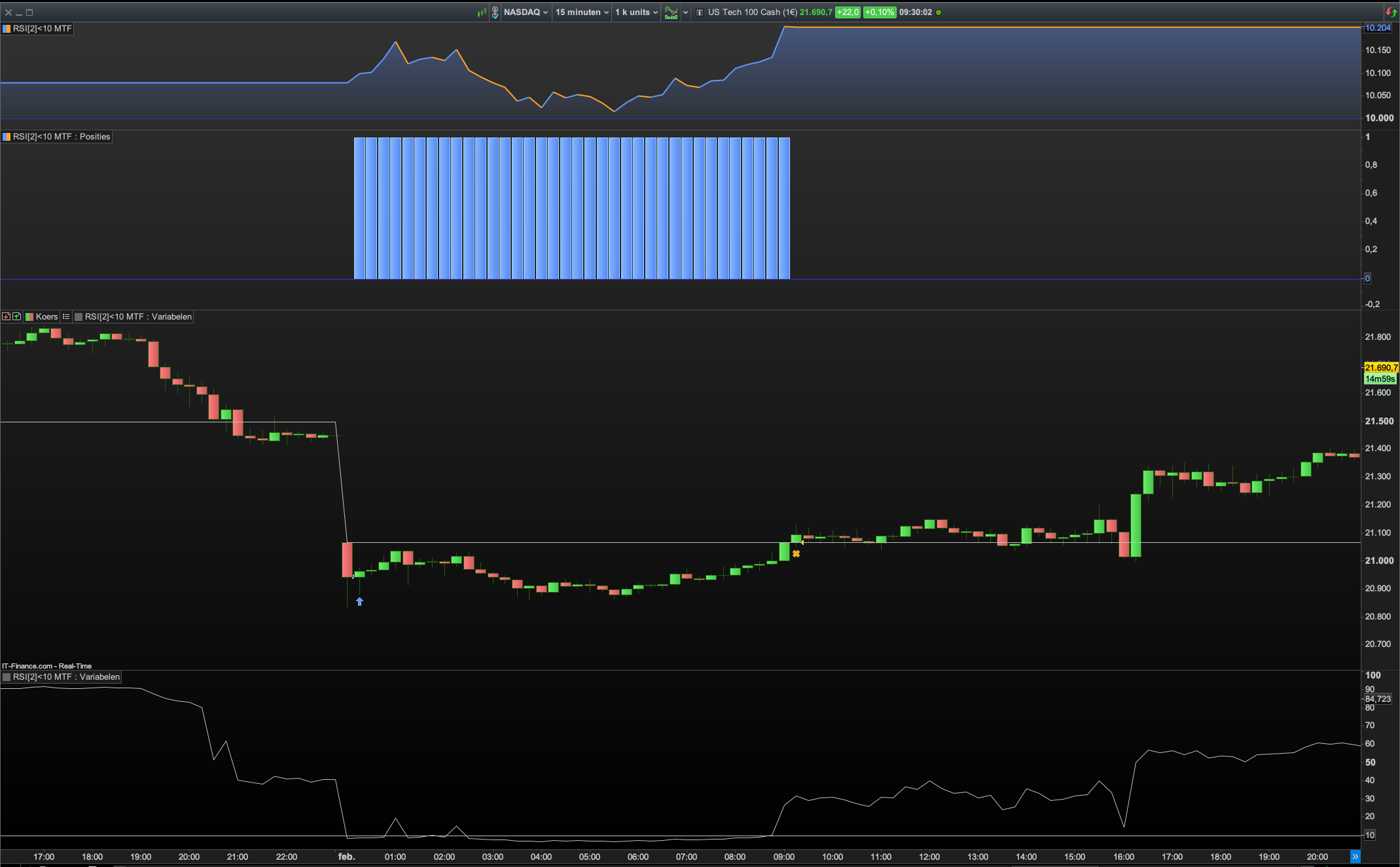
Task: Click the RSI[2]<10 MTF : Posities label
Action: click(62, 137)
